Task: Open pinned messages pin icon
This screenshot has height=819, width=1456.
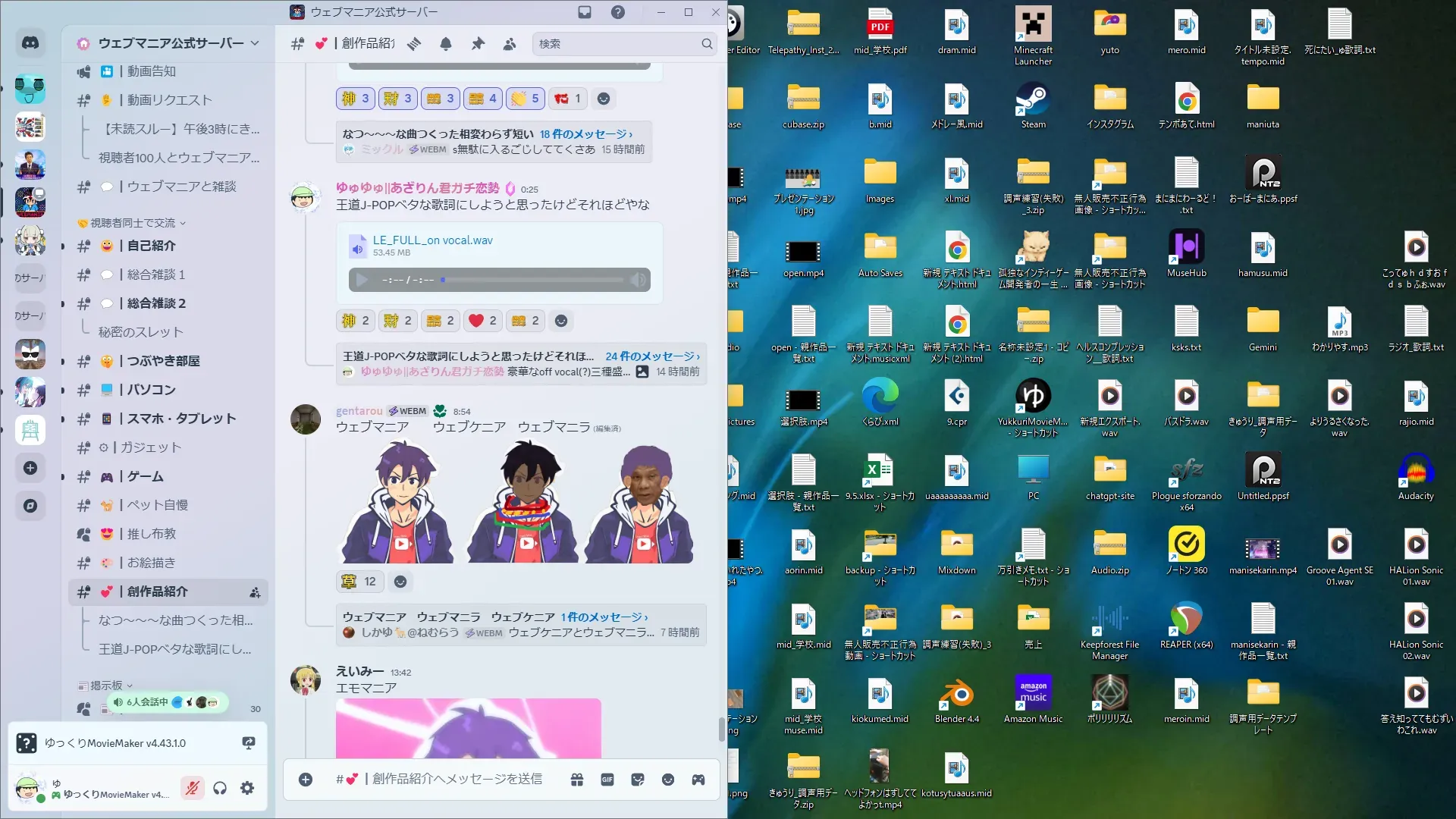Action: pos(478,44)
